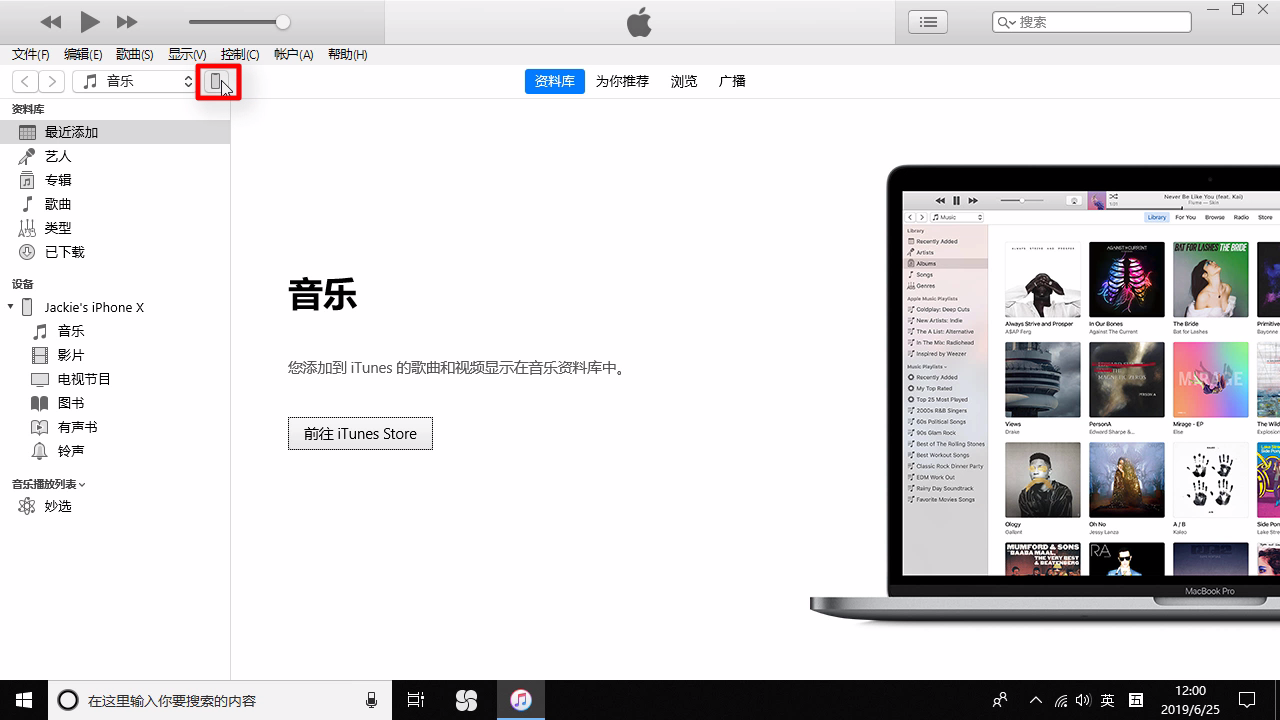1280x720 pixels.
Task: Switch to the 资料库 tab
Action: pyautogui.click(x=555, y=82)
